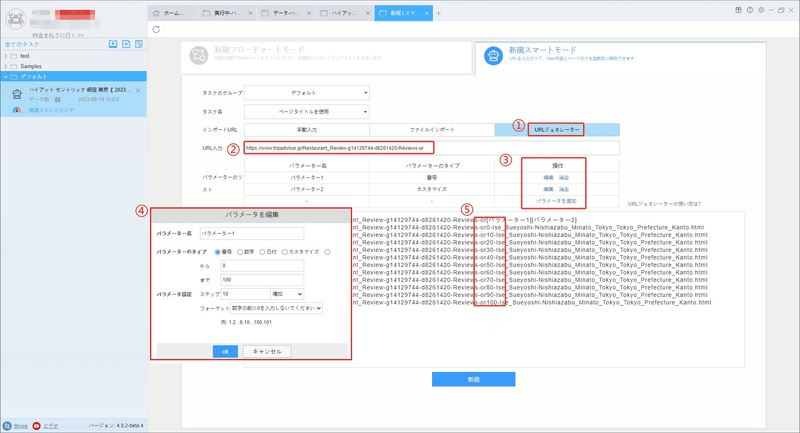Screen dimensions: 800x433
Task: Select URLジェネレーター import option
Action: click(556, 130)
